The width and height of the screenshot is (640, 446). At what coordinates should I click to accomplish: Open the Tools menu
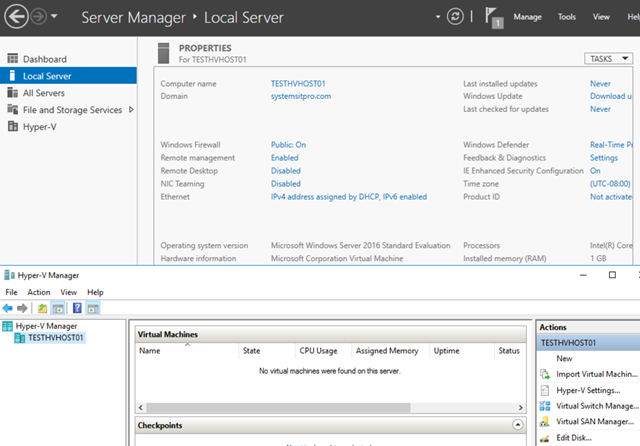(567, 17)
